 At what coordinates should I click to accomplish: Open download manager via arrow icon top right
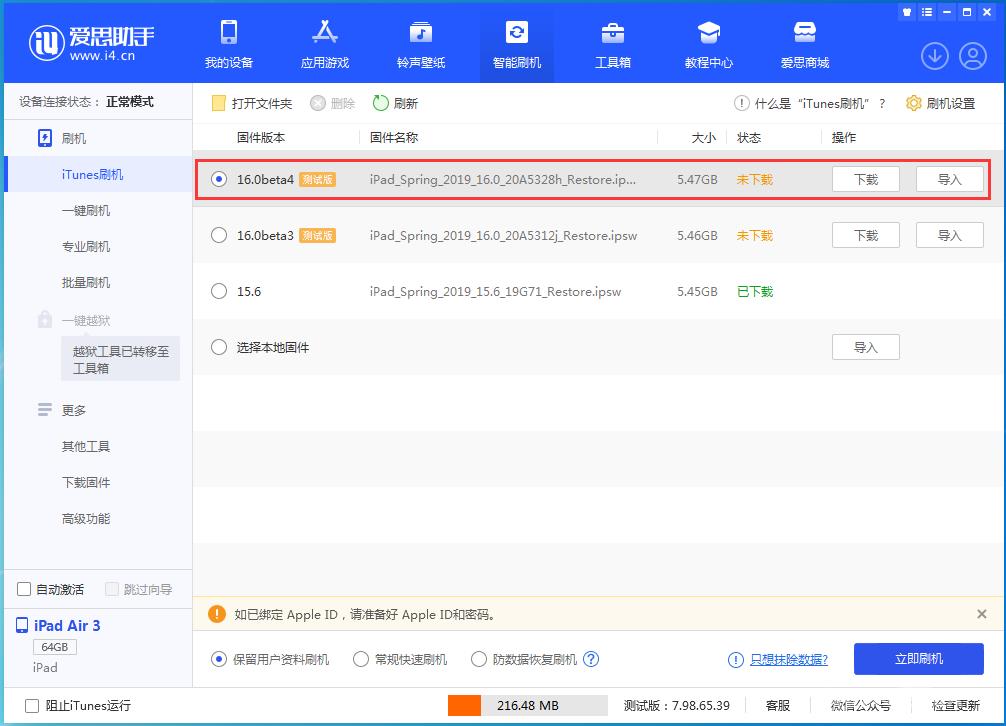click(934, 56)
